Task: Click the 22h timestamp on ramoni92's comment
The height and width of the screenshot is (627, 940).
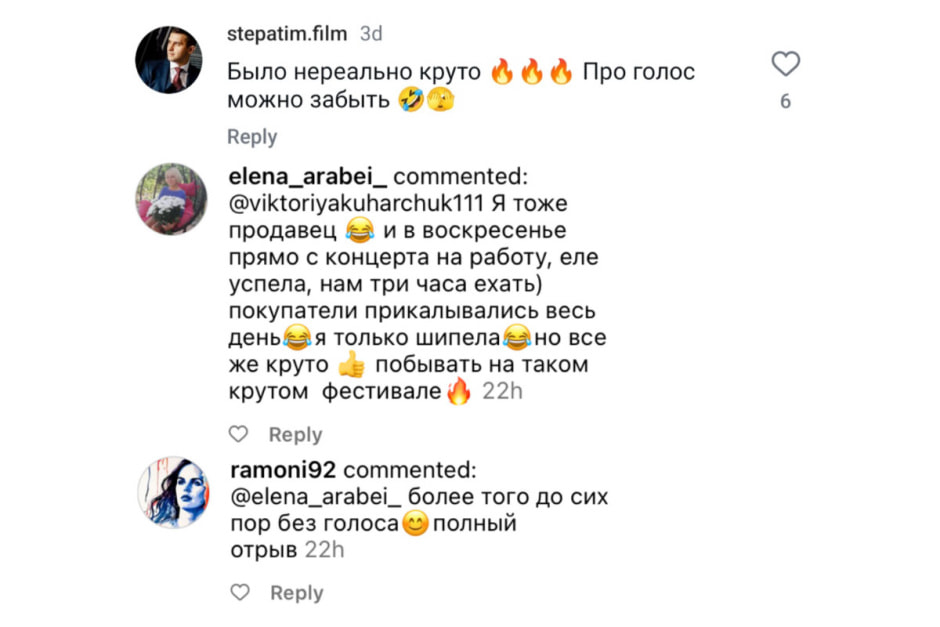Action: [x=324, y=550]
